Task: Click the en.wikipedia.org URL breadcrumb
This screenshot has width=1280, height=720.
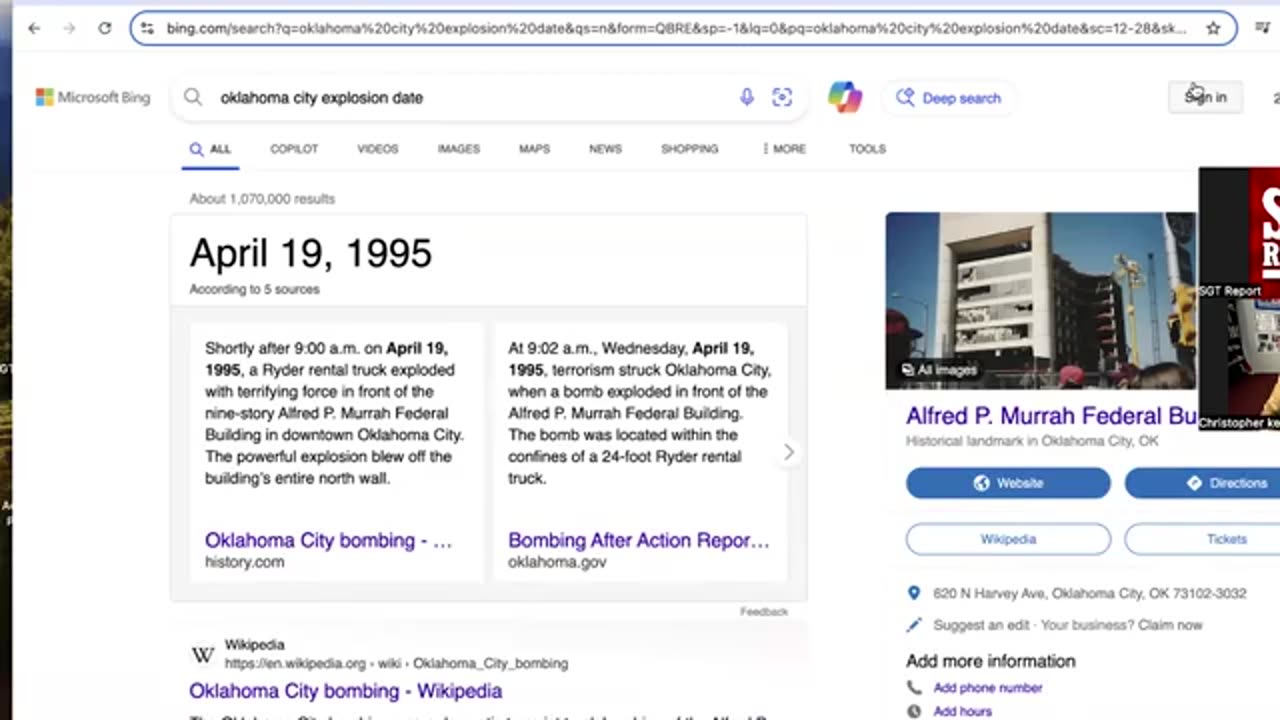Action: pos(396,663)
